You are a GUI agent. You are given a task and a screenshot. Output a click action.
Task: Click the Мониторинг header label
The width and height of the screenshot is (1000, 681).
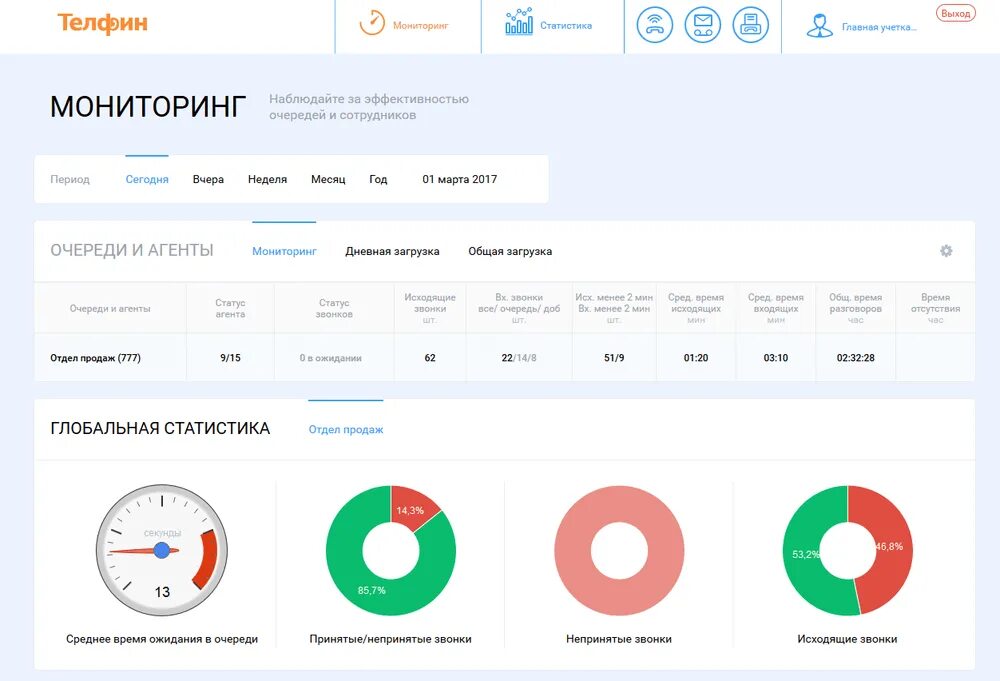click(x=420, y=26)
